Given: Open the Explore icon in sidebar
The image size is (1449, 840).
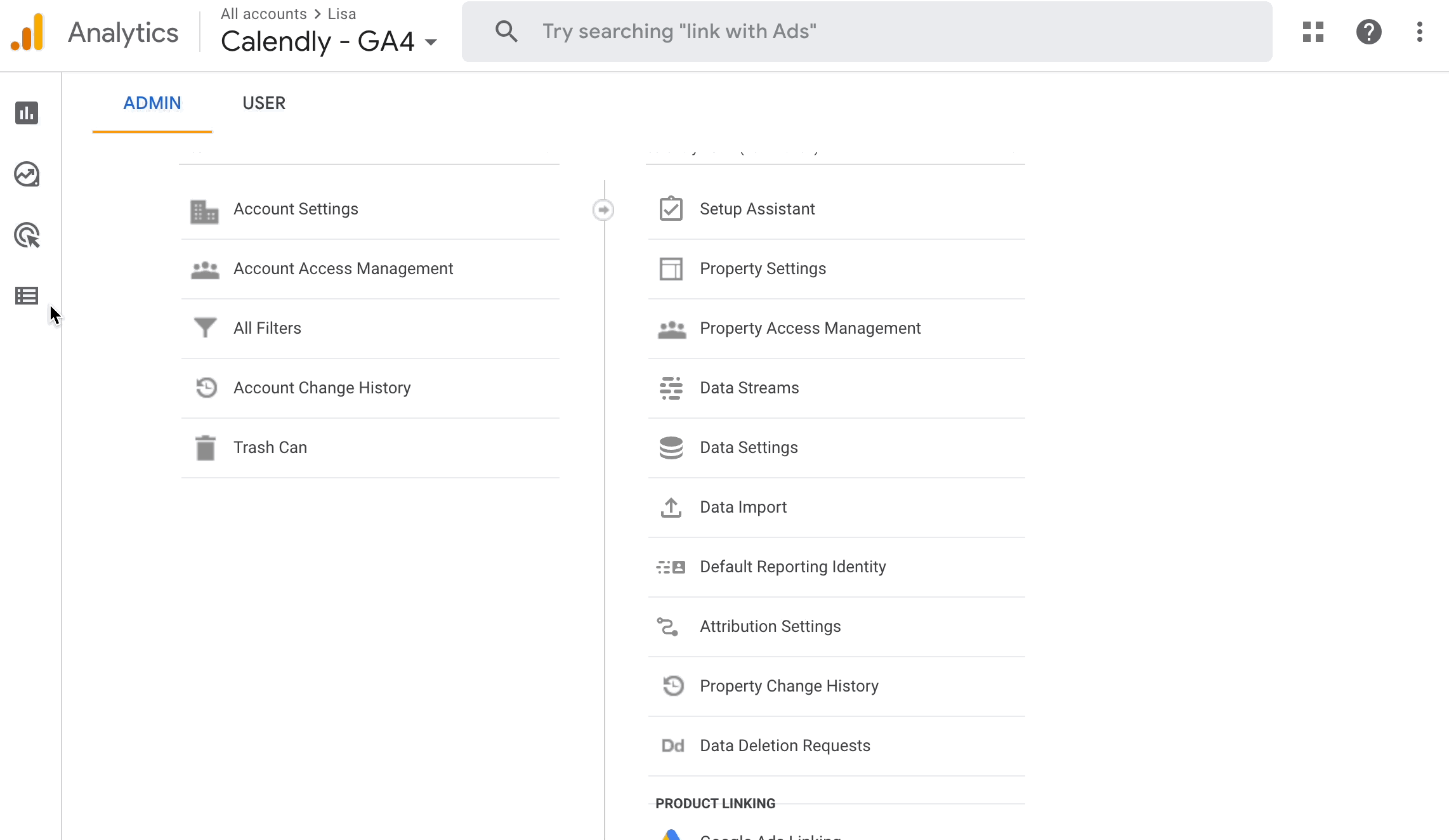Looking at the screenshot, I should coord(27,174).
